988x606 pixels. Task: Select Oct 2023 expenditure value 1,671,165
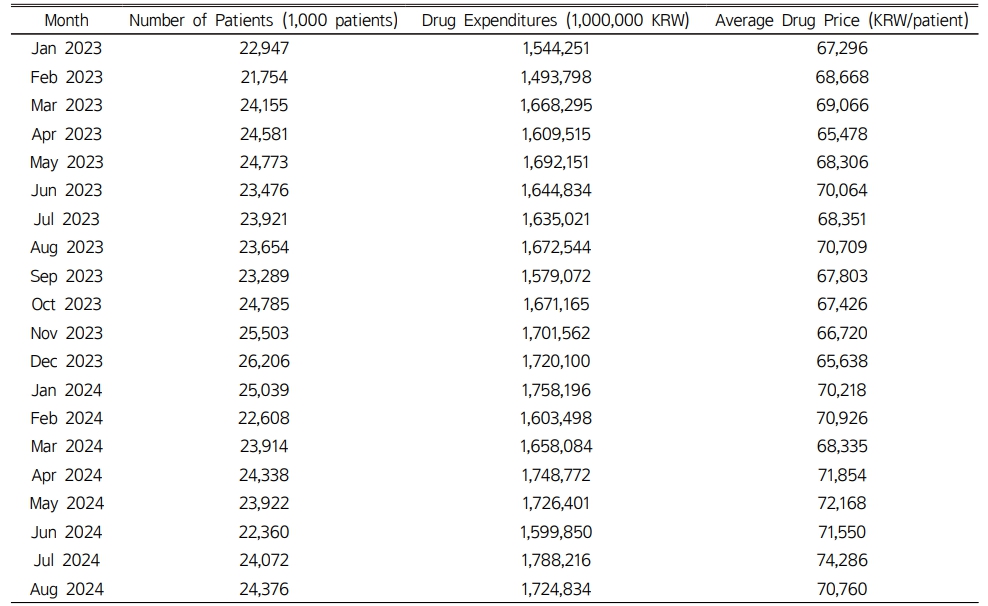click(x=556, y=304)
